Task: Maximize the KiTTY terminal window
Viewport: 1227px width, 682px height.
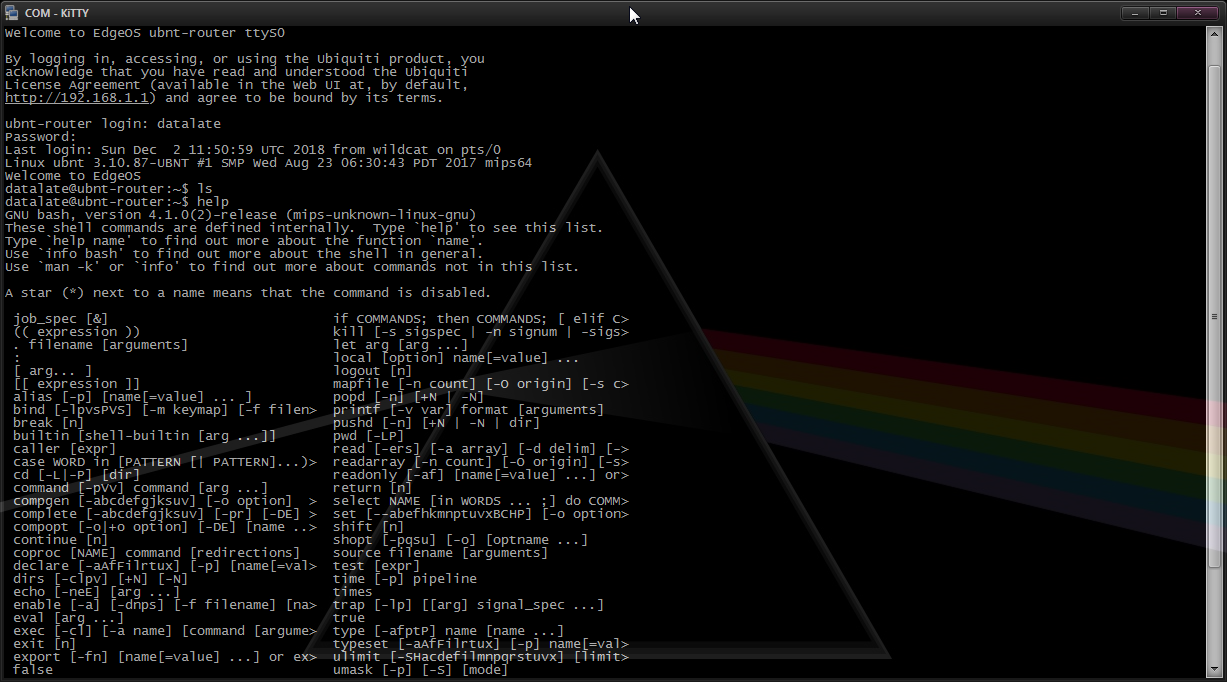Action: point(1164,12)
